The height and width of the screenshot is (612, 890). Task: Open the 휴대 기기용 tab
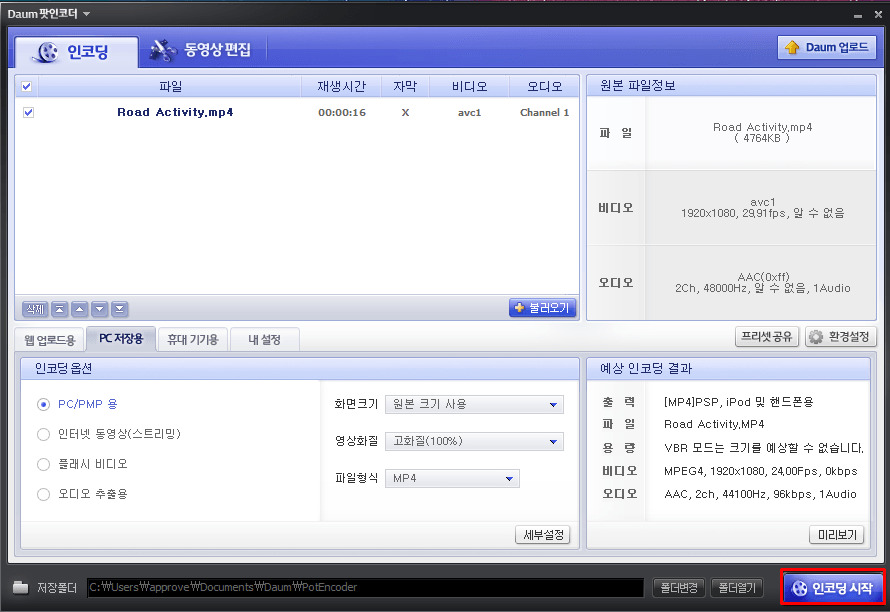193,339
